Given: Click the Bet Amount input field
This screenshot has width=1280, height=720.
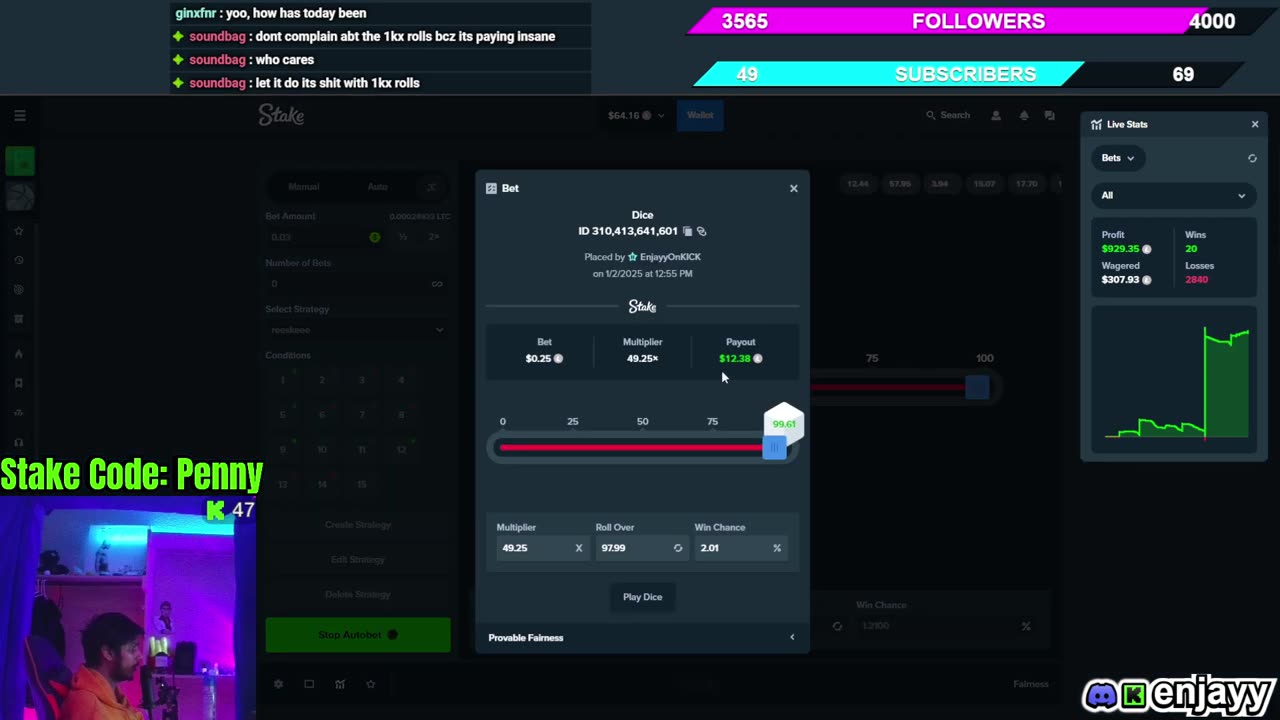Looking at the screenshot, I should click(327, 237).
